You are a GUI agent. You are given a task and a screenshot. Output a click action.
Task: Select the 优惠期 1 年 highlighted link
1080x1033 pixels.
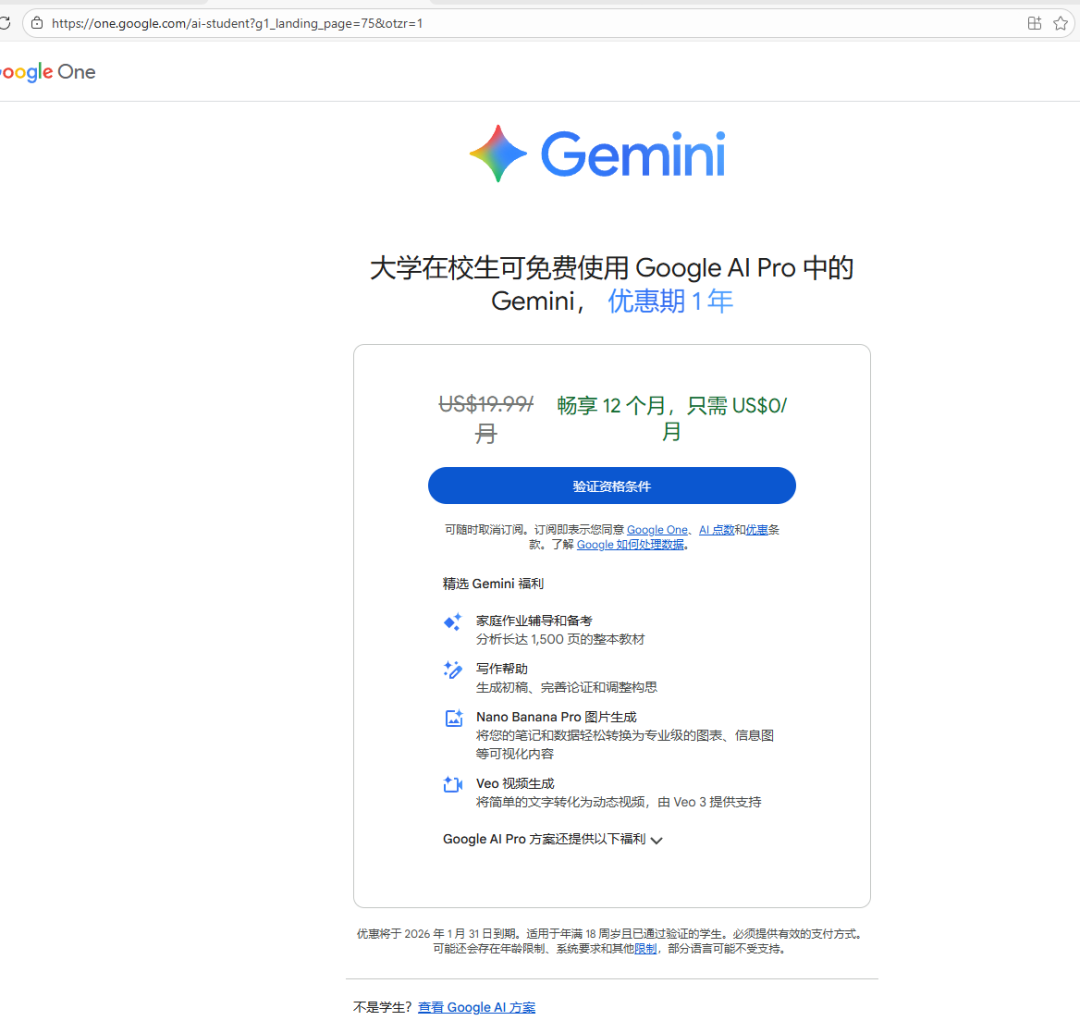(x=670, y=300)
